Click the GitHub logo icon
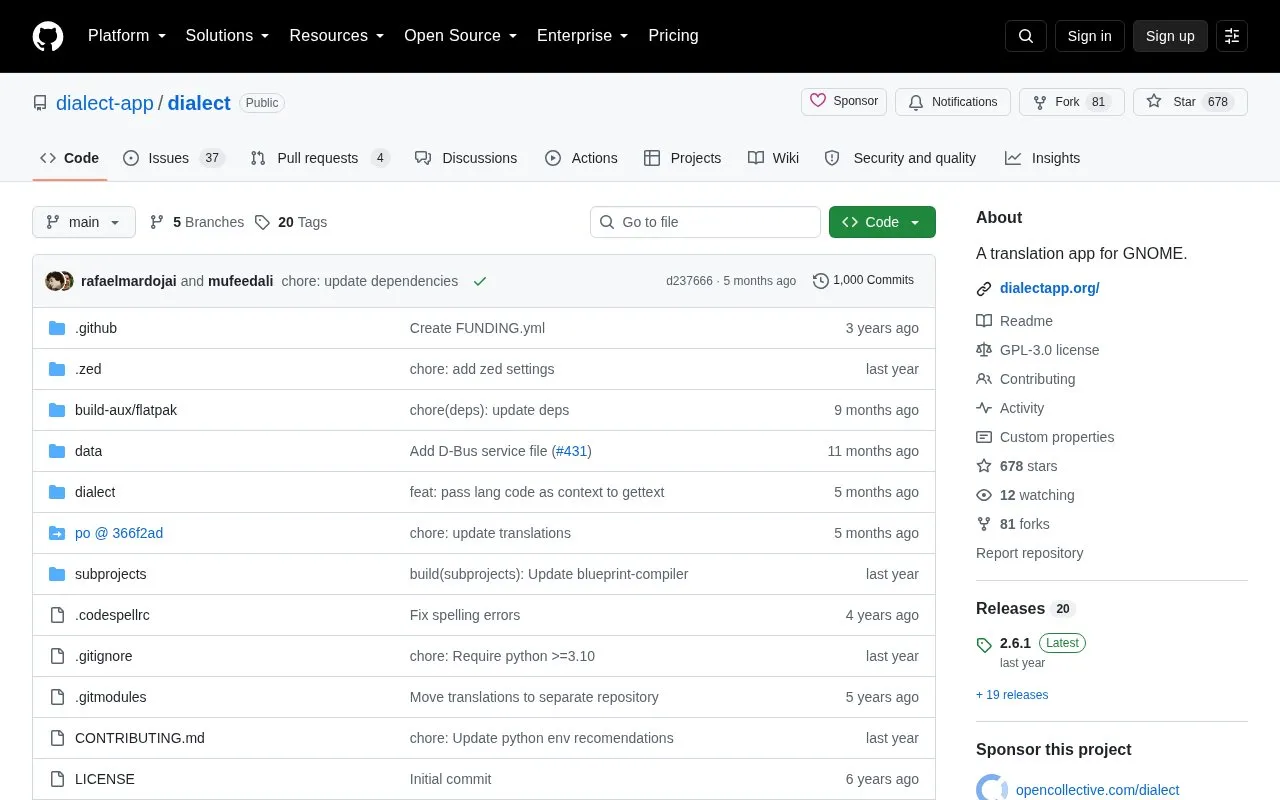 (x=48, y=36)
